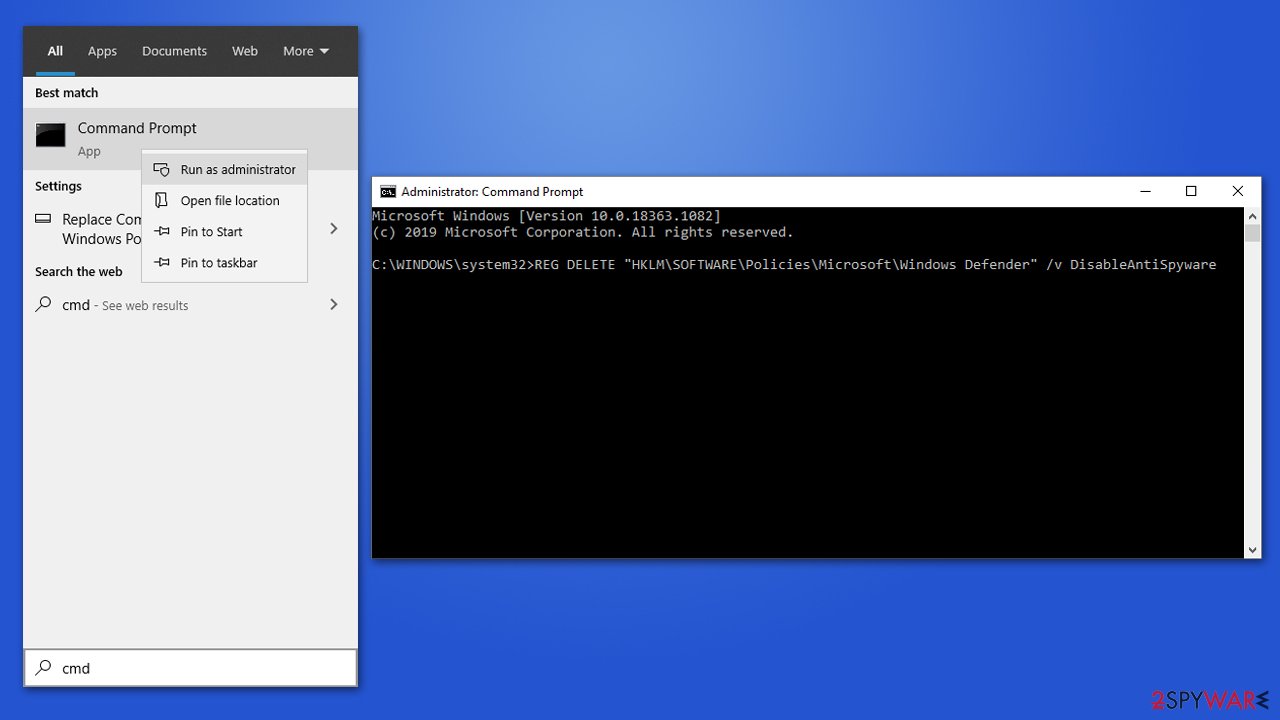Open the Documents search tab

coord(174,51)
